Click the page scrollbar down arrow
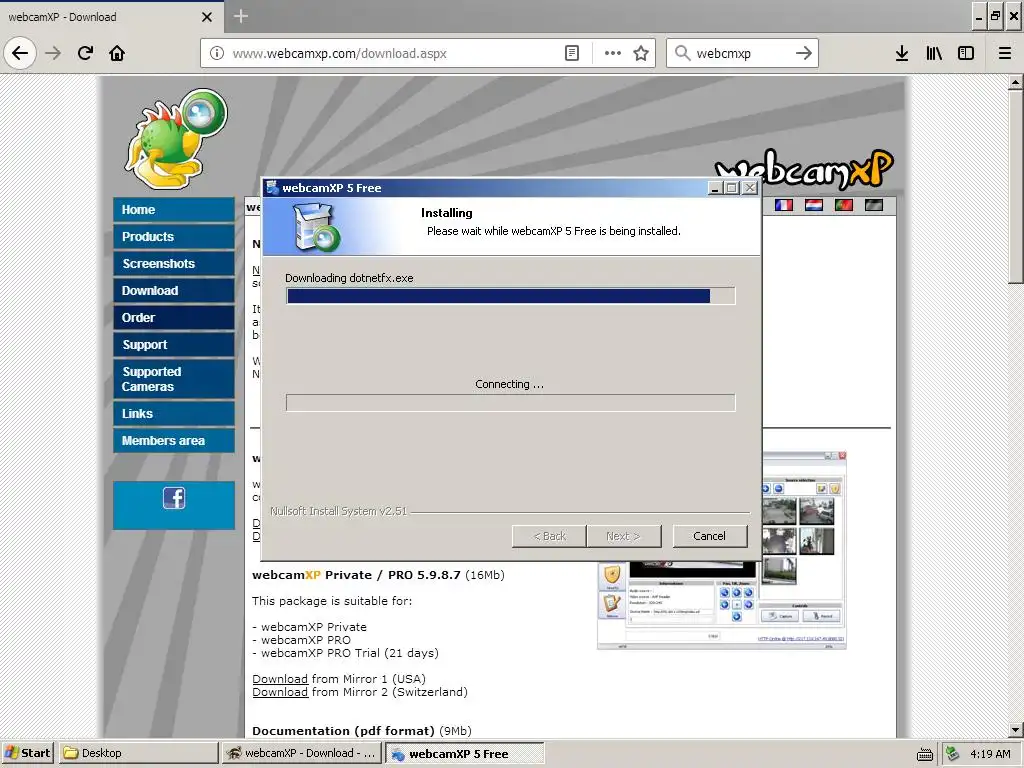The image size is (1024, 768). [1015, 730]
